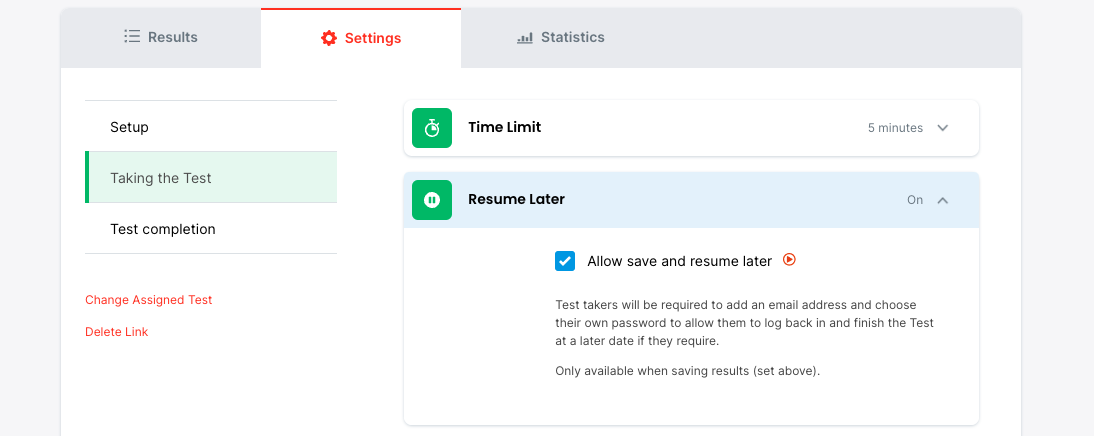Expand the Time Limit section chevron
Viewport: 1094px width, 436px height.
(942, 128)
